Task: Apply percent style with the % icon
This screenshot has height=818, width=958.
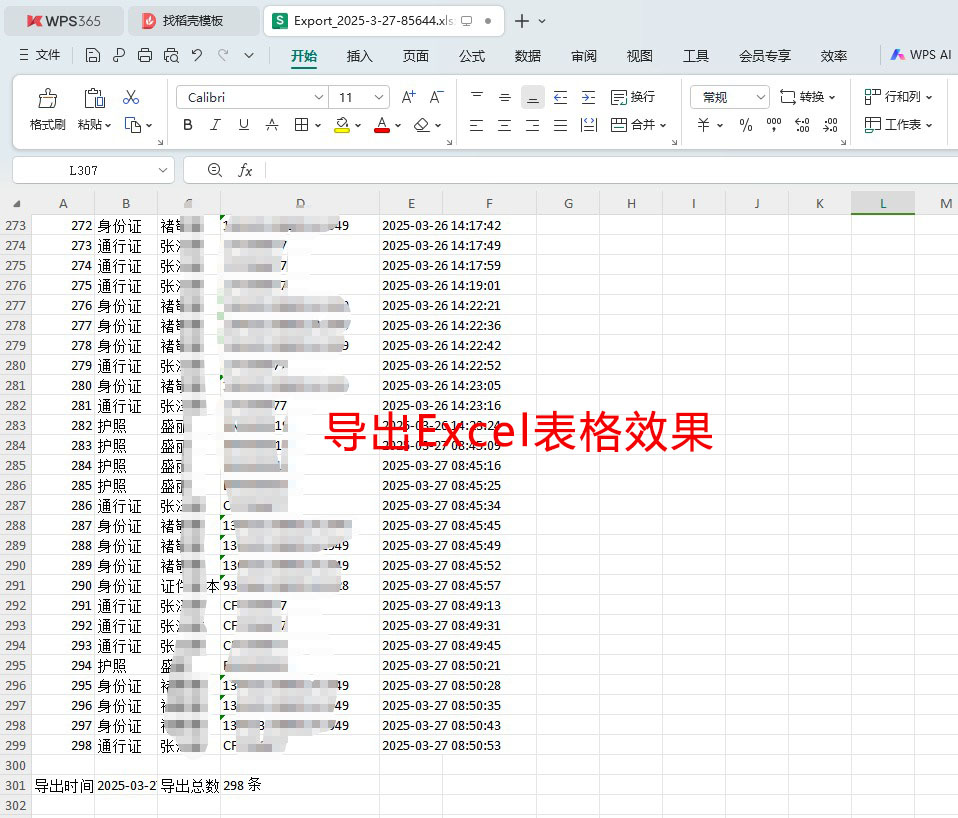Action: (x=746, y=122)
